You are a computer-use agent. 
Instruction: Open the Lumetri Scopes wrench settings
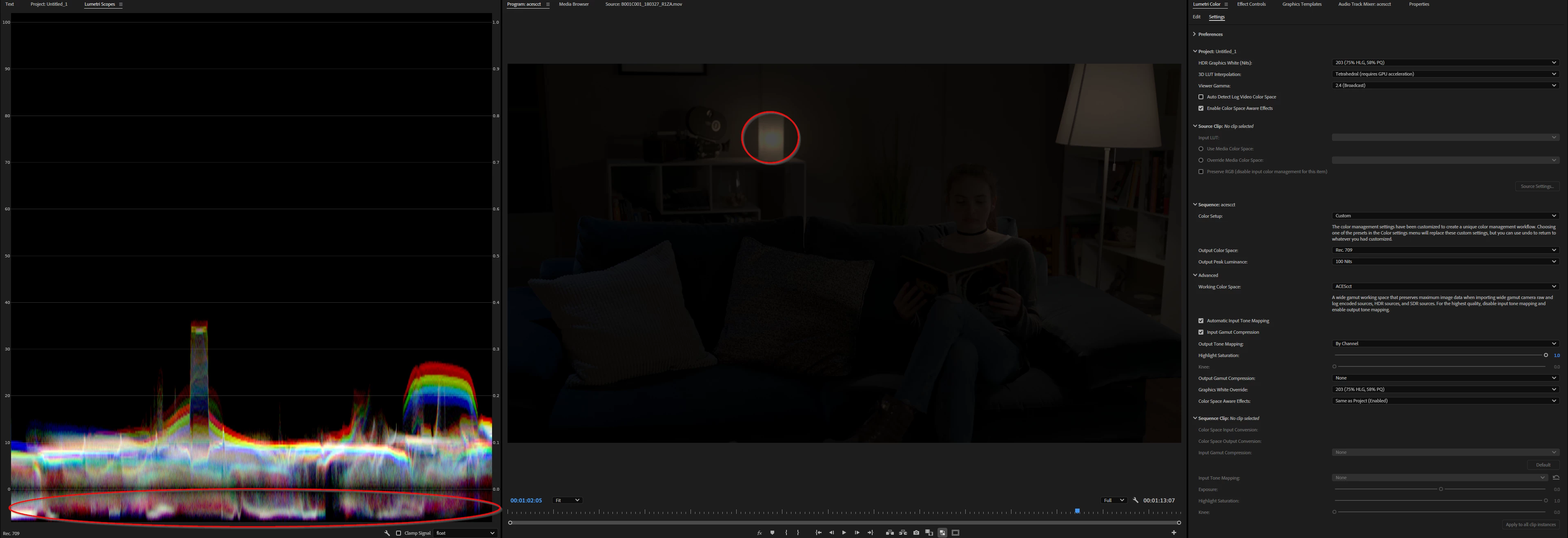(x=387, y=533)
